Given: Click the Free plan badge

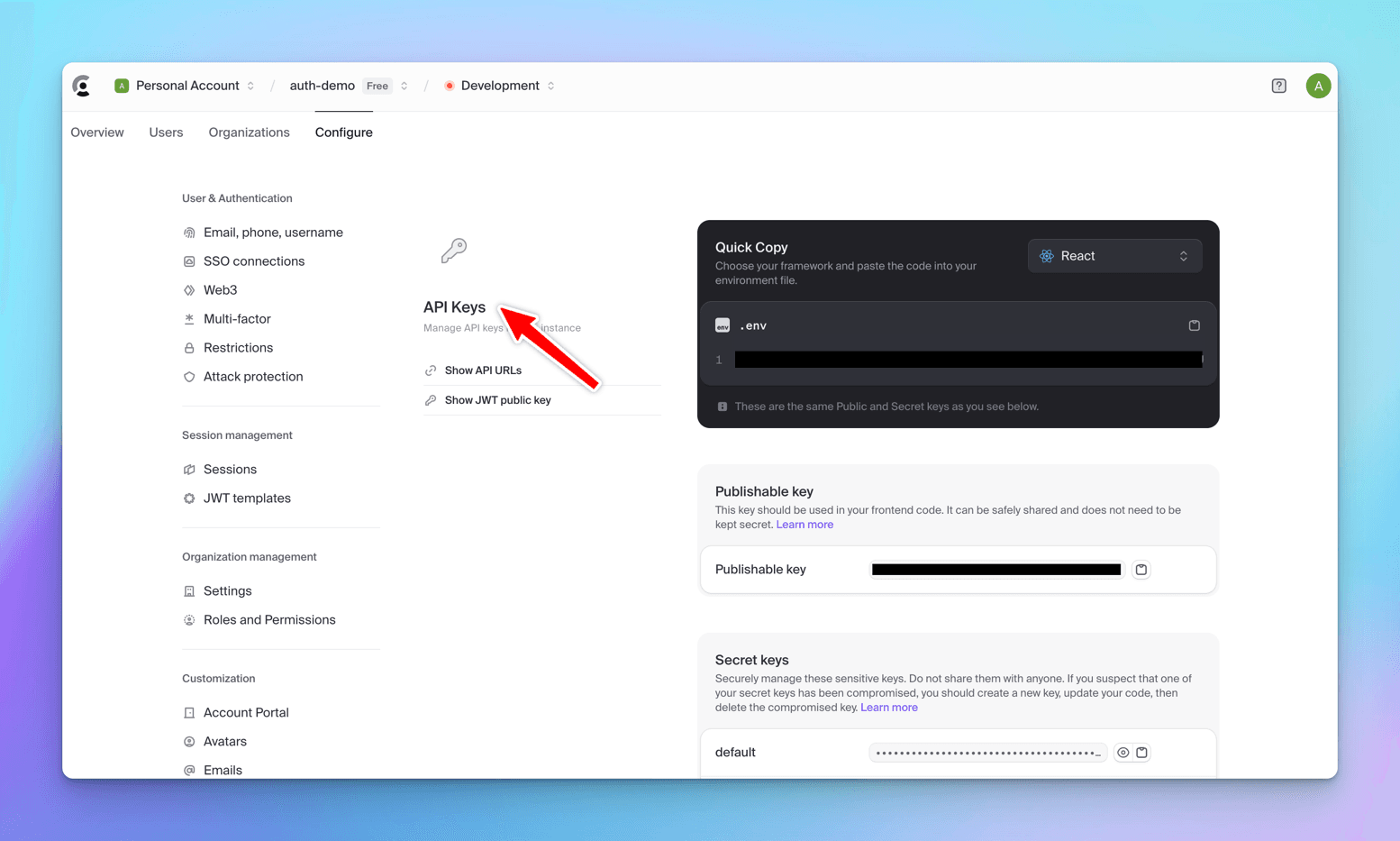Looking at the screenshot, I should (377, 87).
